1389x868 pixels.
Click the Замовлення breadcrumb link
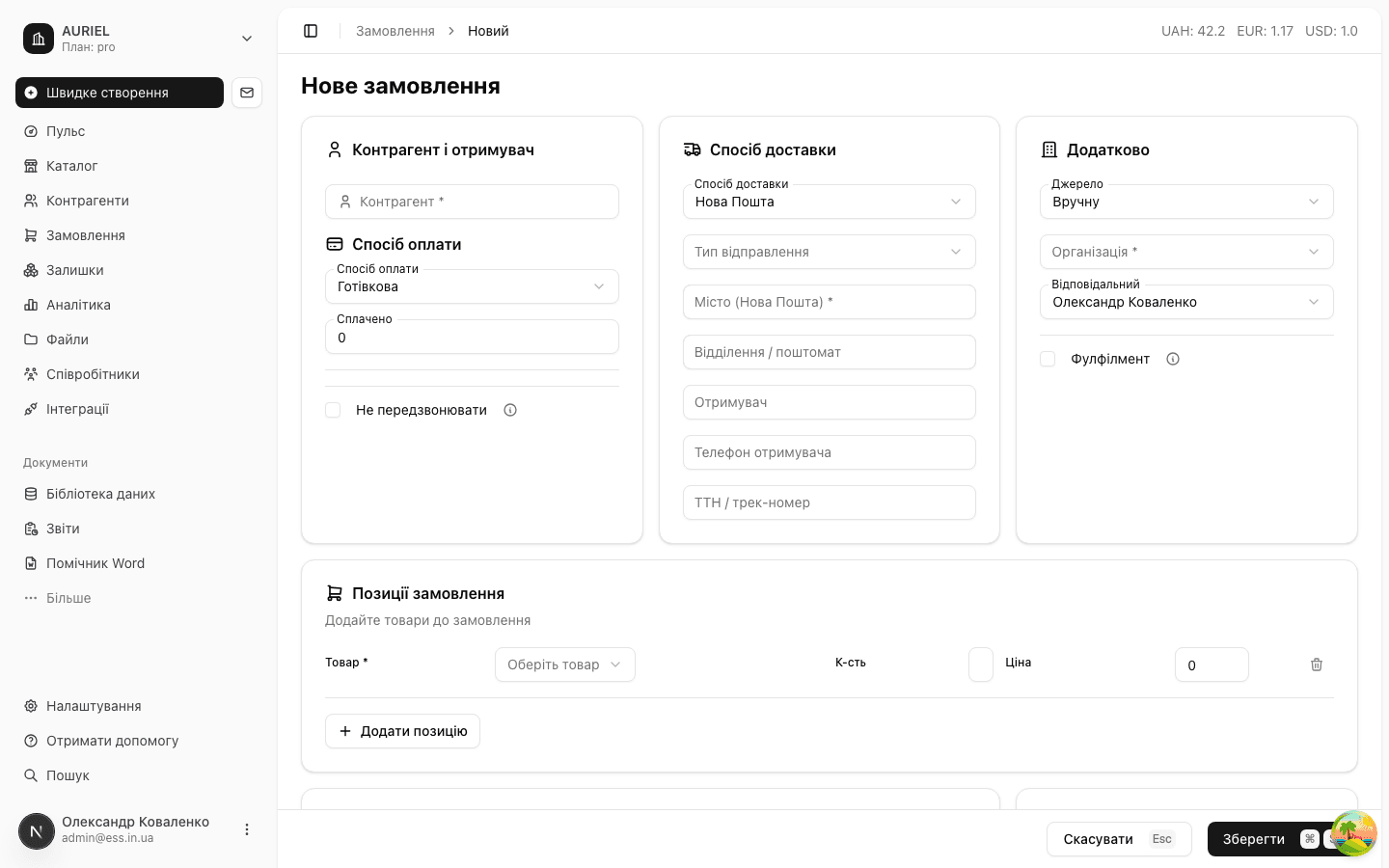tap(395, 31)
